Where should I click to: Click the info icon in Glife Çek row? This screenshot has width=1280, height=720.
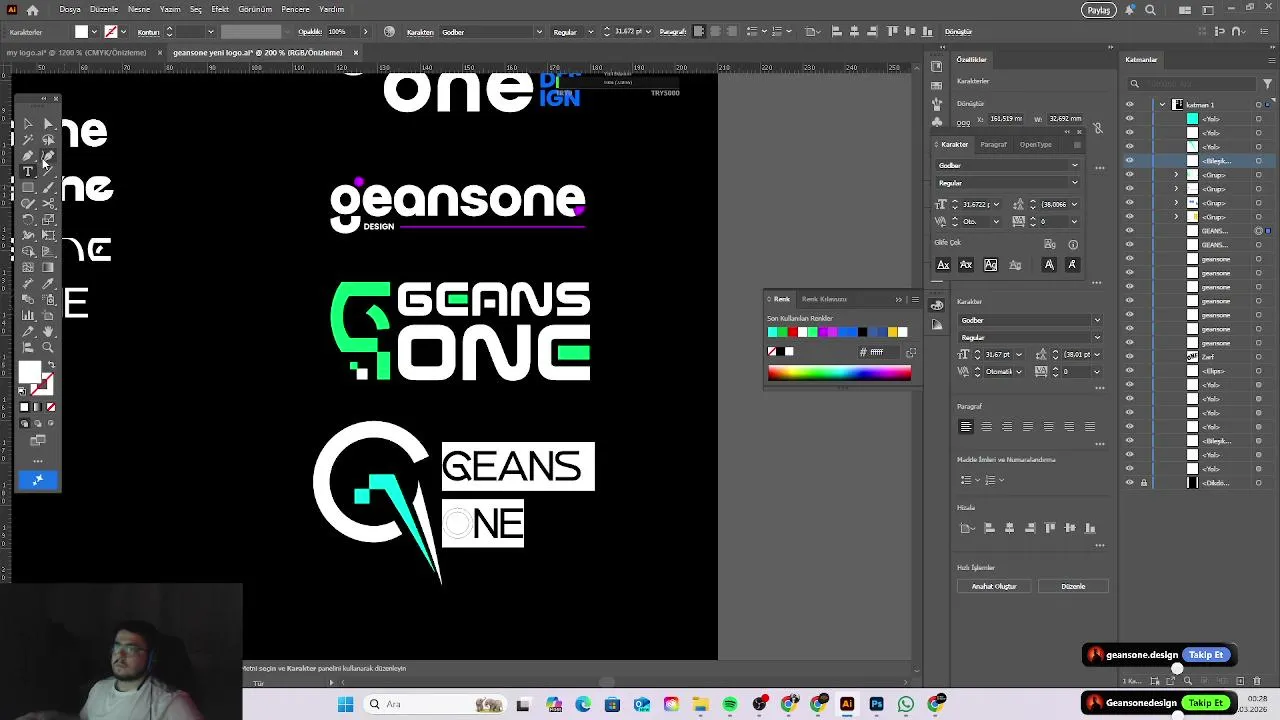click(x=1073, y=244)
